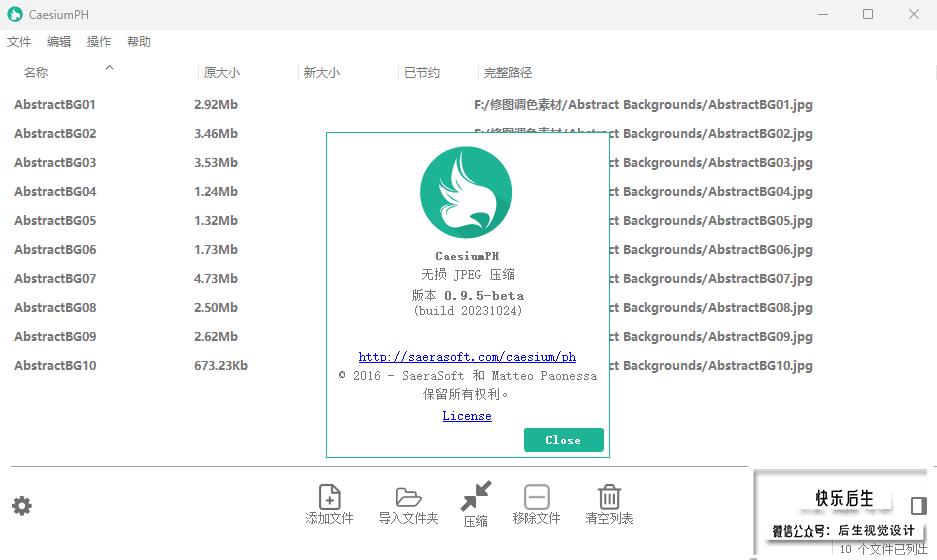
Task: Sort by the 新大小 column header
Action: click(321, 72)
